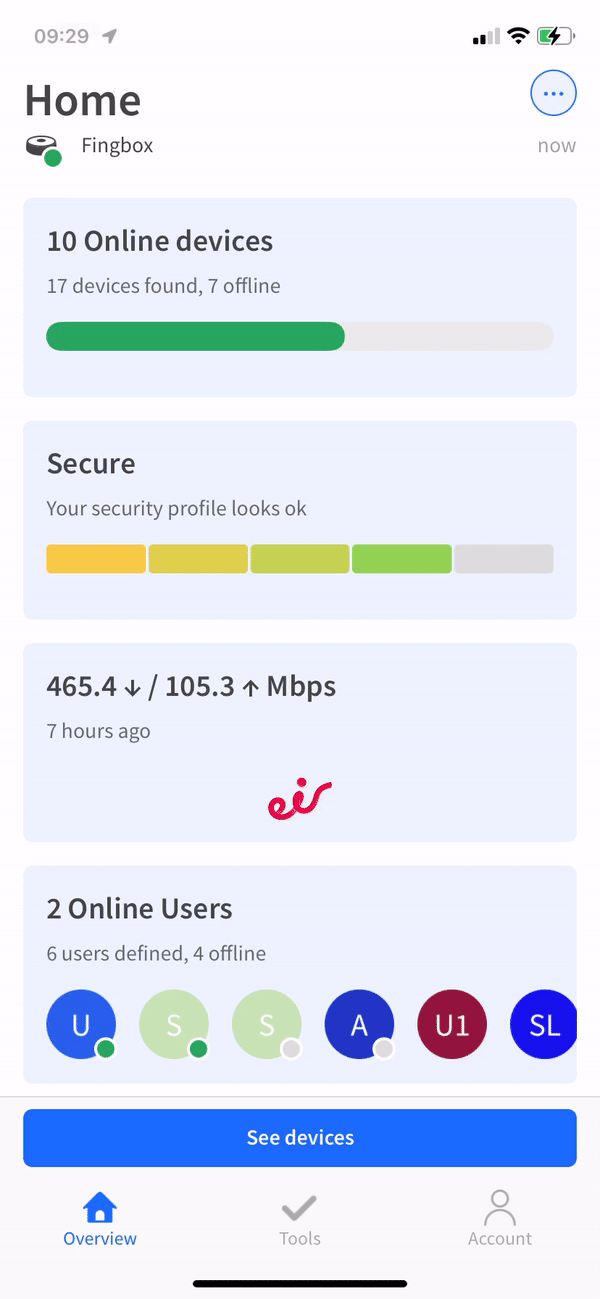Tap the 2 Online Users heading

(x=139, y=908)
